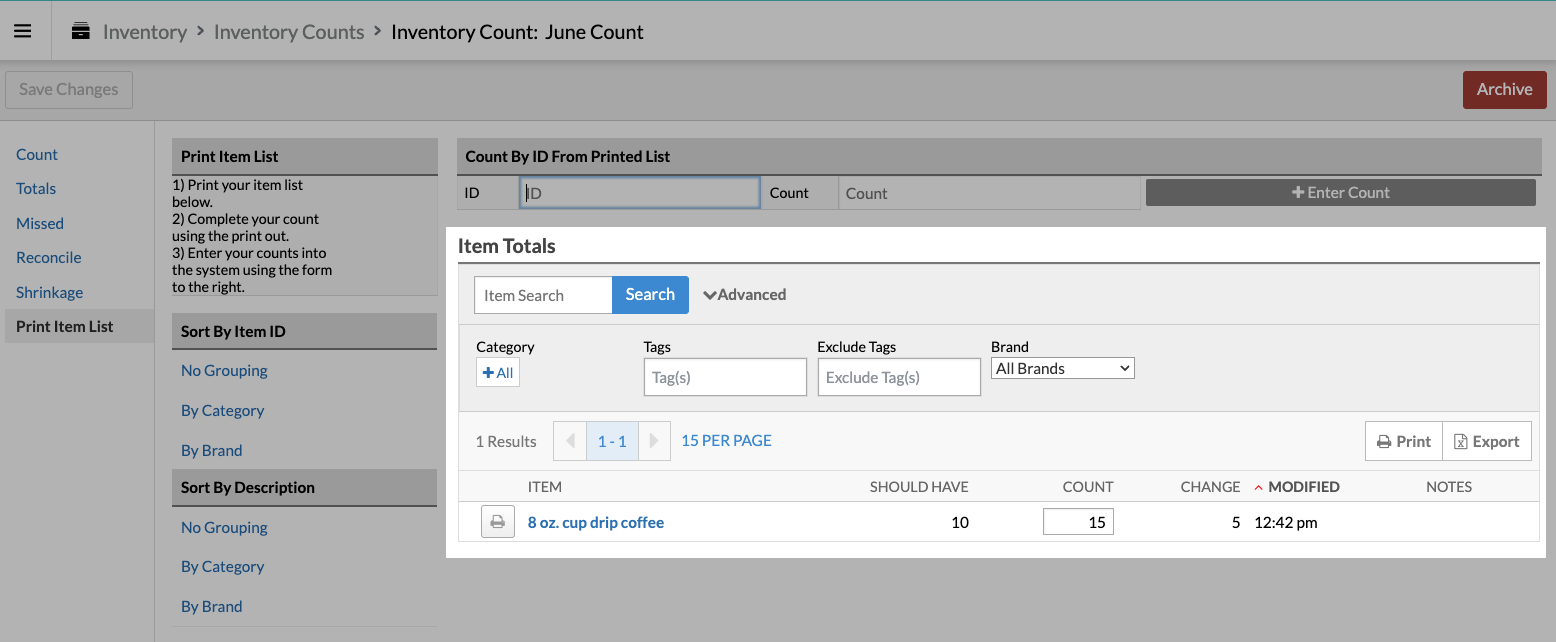
Task: Choose By Category under Sort By Description
Action: pyautogui.click(x=222, y=566)
